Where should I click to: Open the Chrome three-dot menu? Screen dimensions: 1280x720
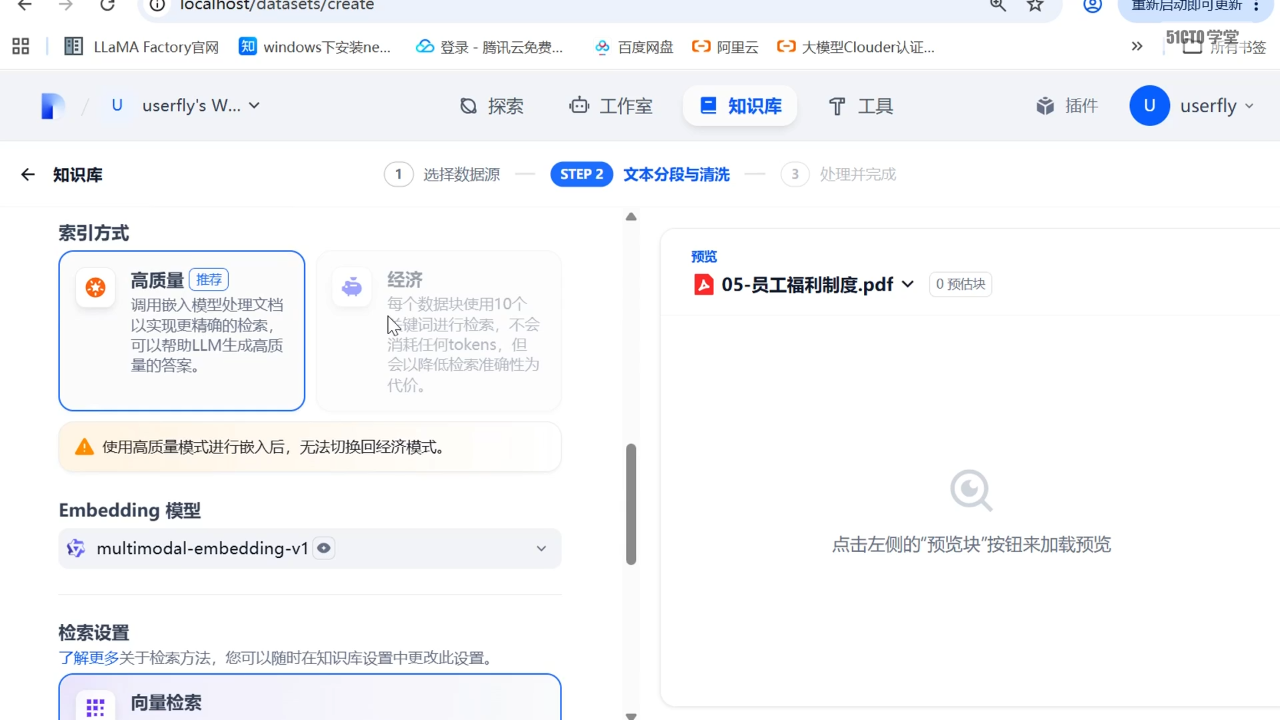coord(1257,6)
